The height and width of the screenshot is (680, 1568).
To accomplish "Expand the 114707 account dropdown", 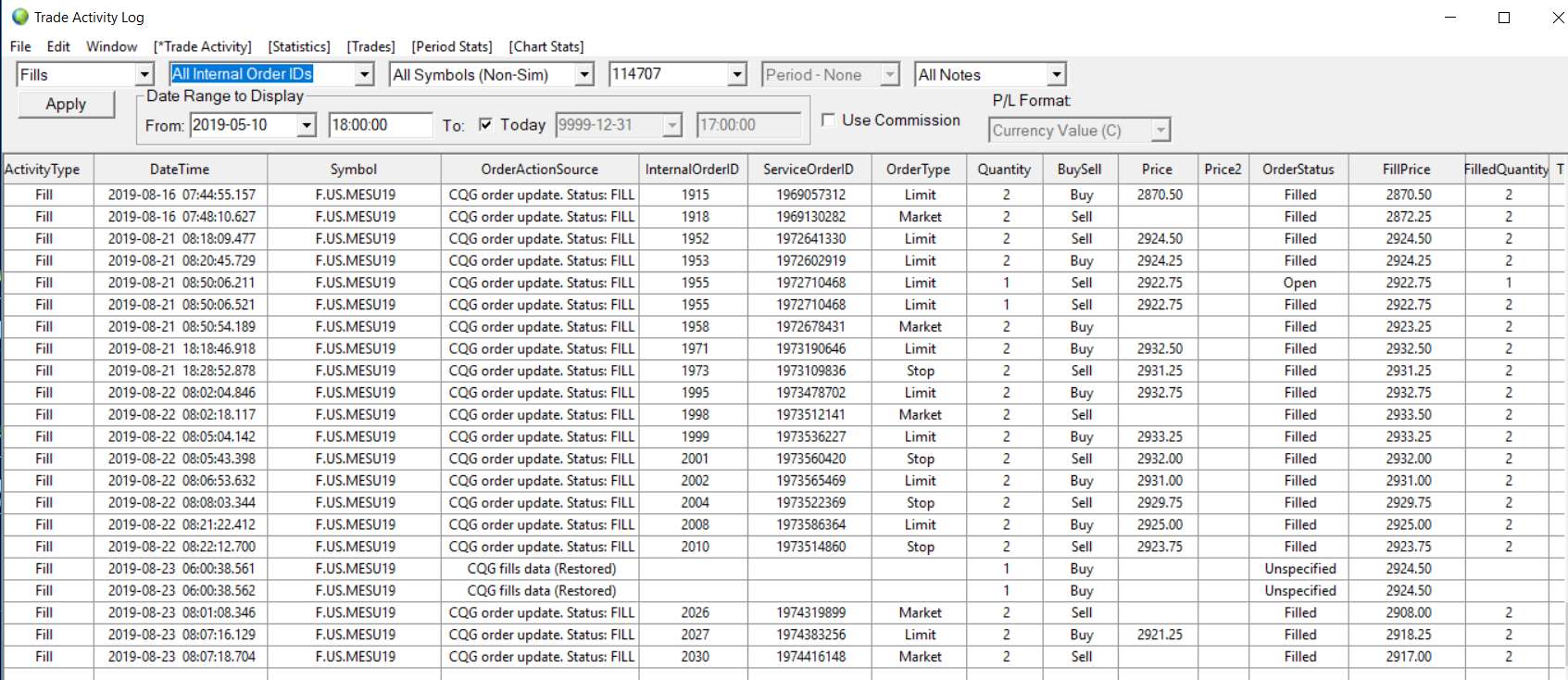I will coord(737,74).
